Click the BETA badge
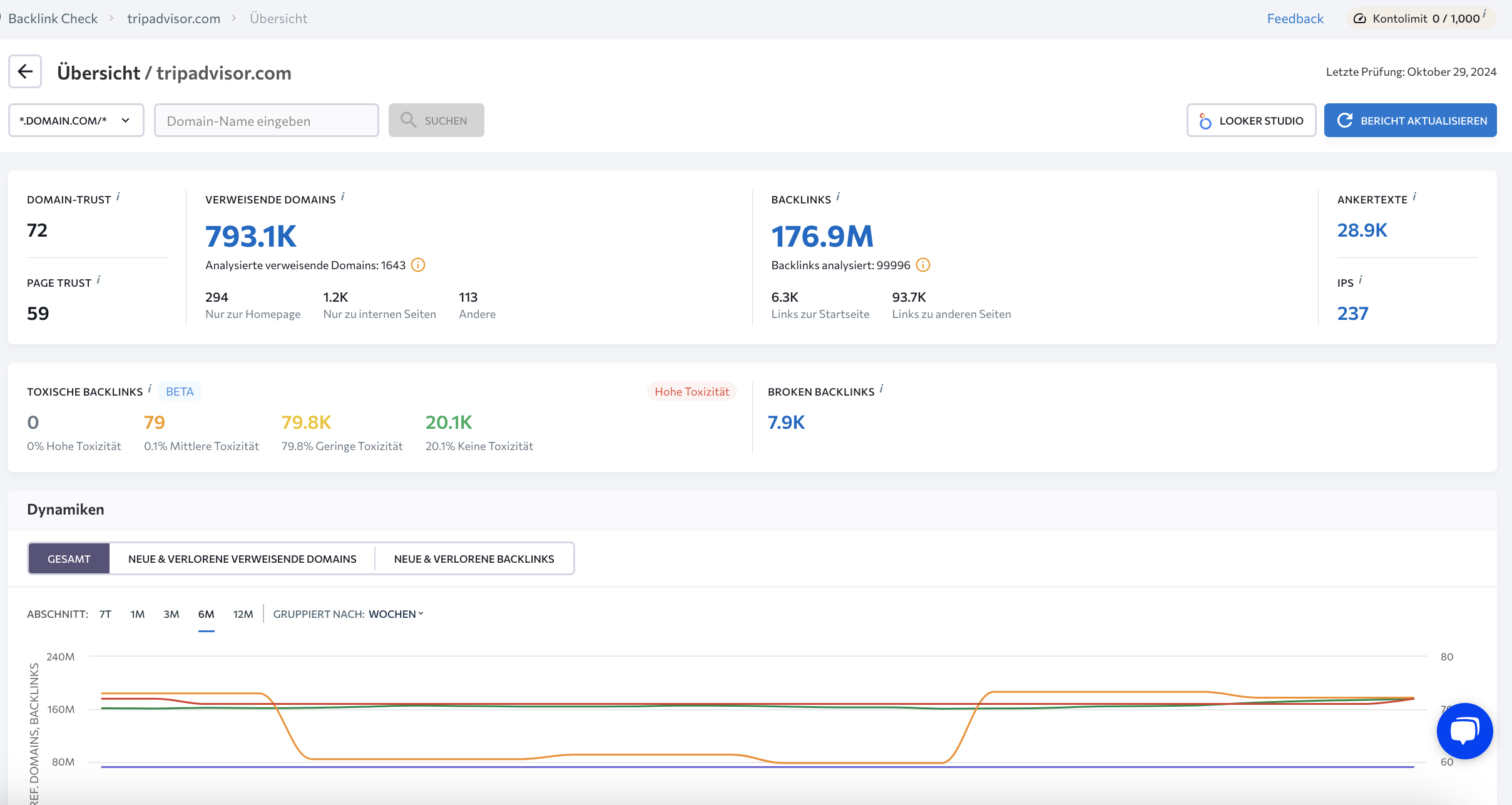 point(180,391)
